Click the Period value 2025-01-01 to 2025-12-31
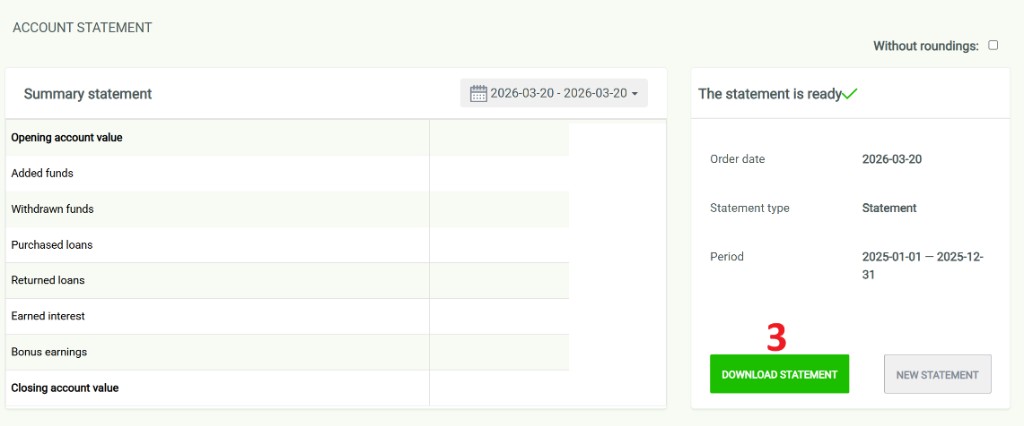Screen dimensions: 1024x426 pos(922,265)
